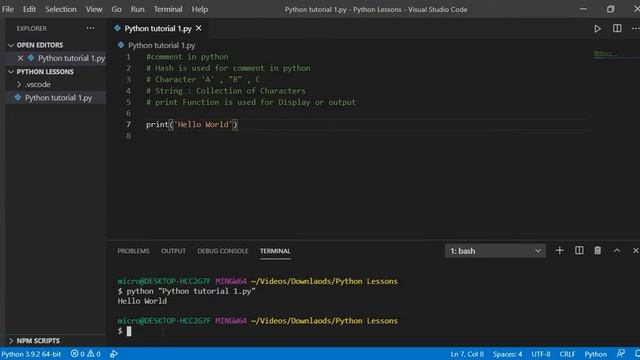This screenshot has width=640, height=360.
Task: Click the Python tutorial 1.py breadcrumb
Action: tap(161, 45)
